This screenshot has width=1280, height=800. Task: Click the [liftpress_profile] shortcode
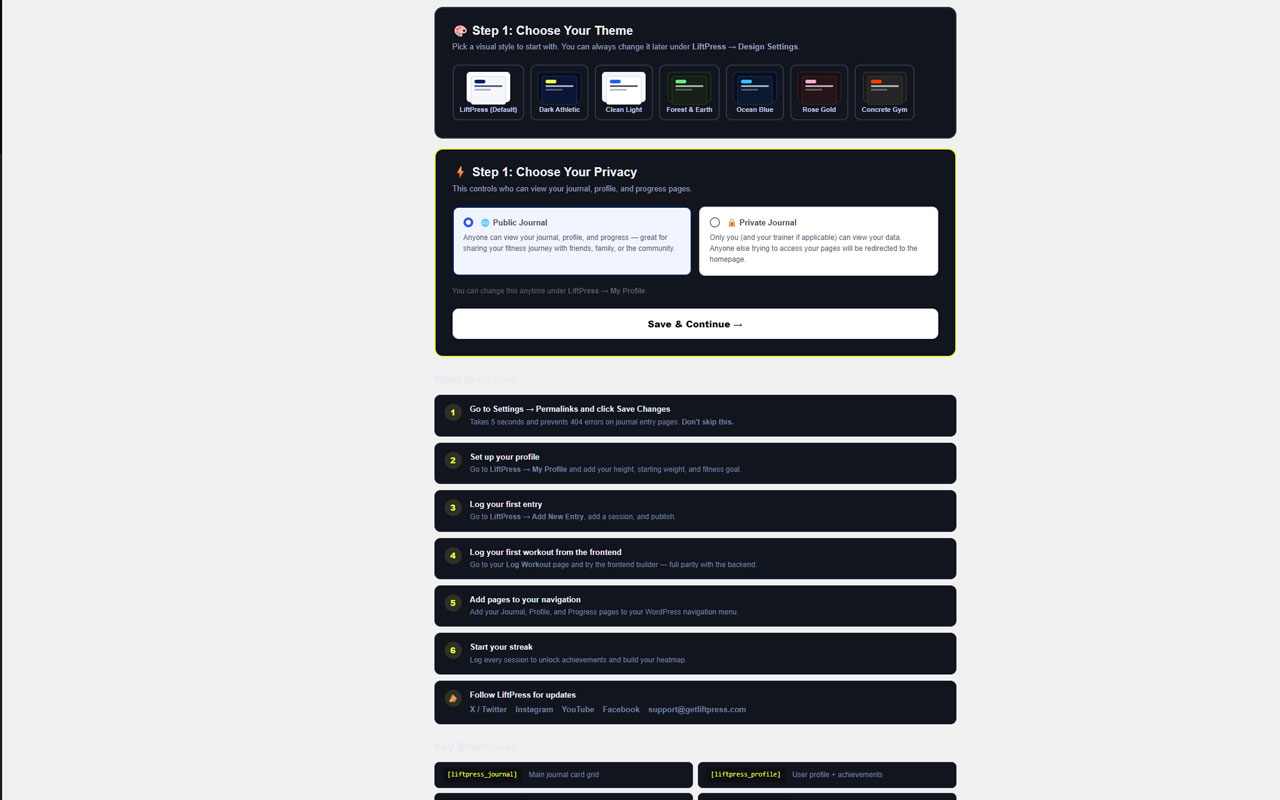point(746,774)
